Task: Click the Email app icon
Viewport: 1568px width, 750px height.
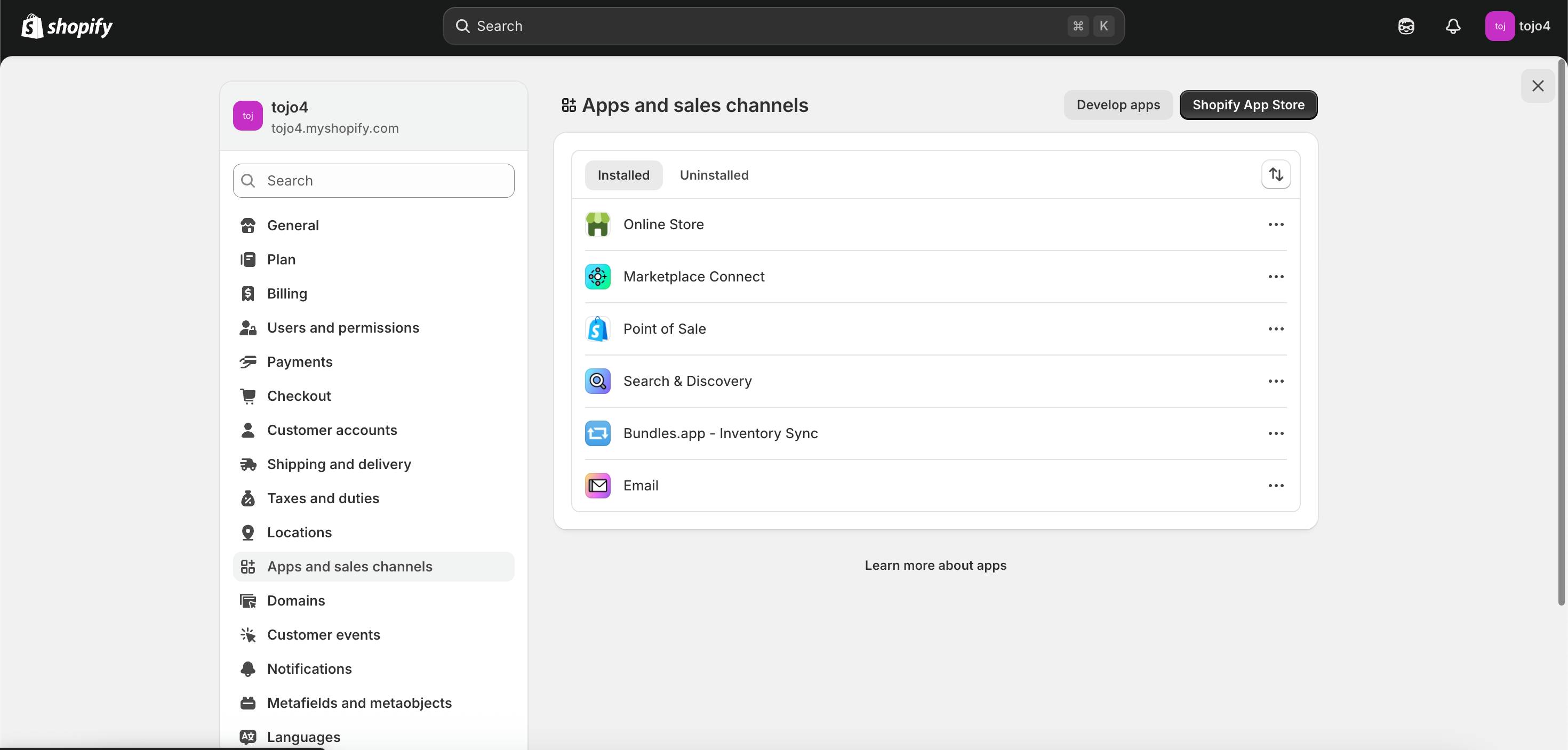Action: pyautogui.click(x=597, y=486)
